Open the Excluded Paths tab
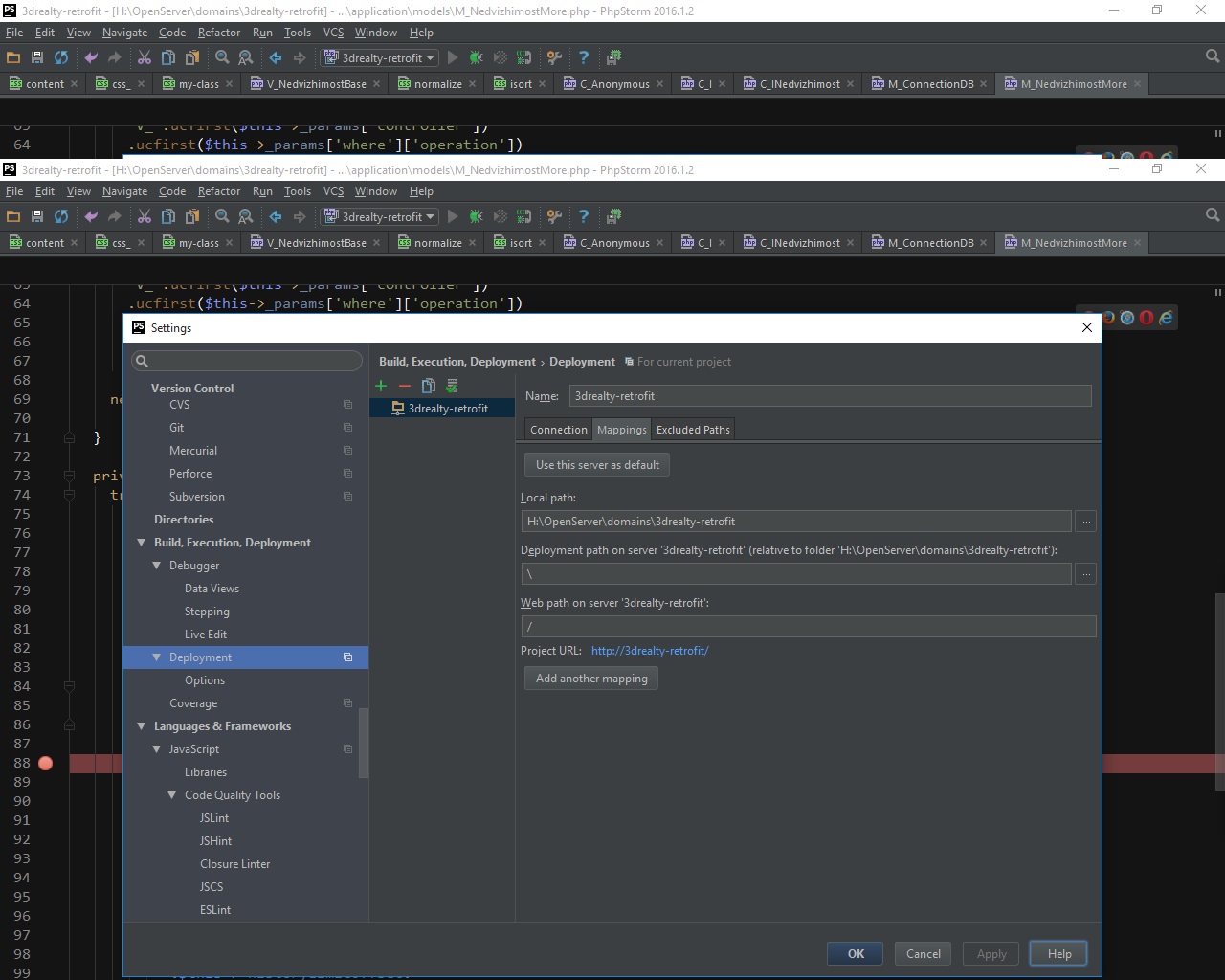The height and width of the screenshot is (980, 1225). click(693, 430)
